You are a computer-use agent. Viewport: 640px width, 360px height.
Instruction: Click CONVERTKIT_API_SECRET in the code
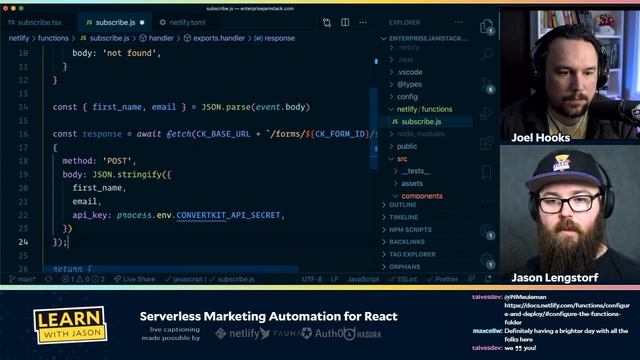(228, 215)
